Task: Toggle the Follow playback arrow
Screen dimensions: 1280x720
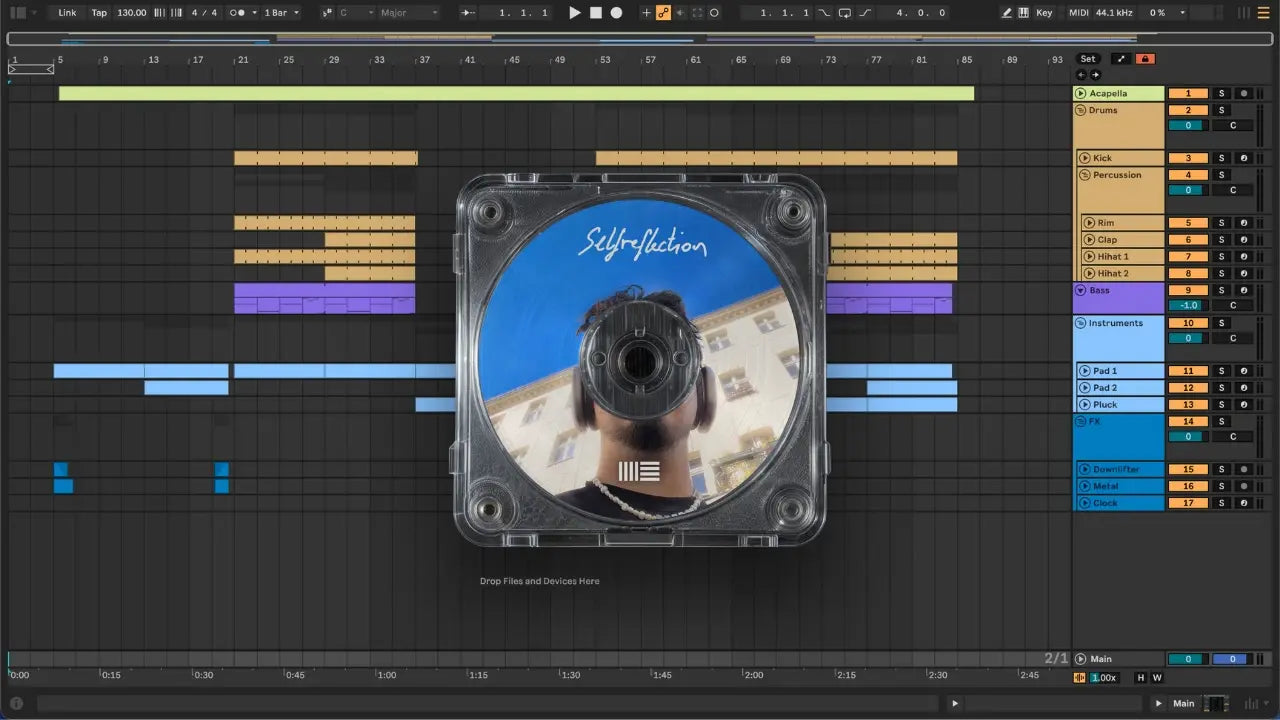Action: coord(468,13)
